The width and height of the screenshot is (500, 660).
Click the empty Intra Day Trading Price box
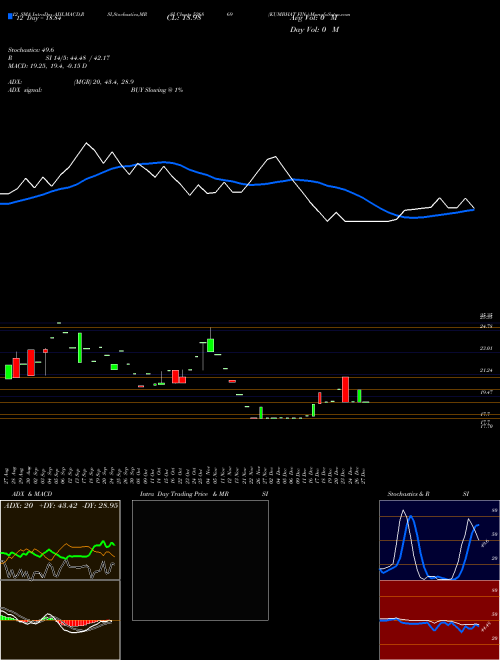200,560
